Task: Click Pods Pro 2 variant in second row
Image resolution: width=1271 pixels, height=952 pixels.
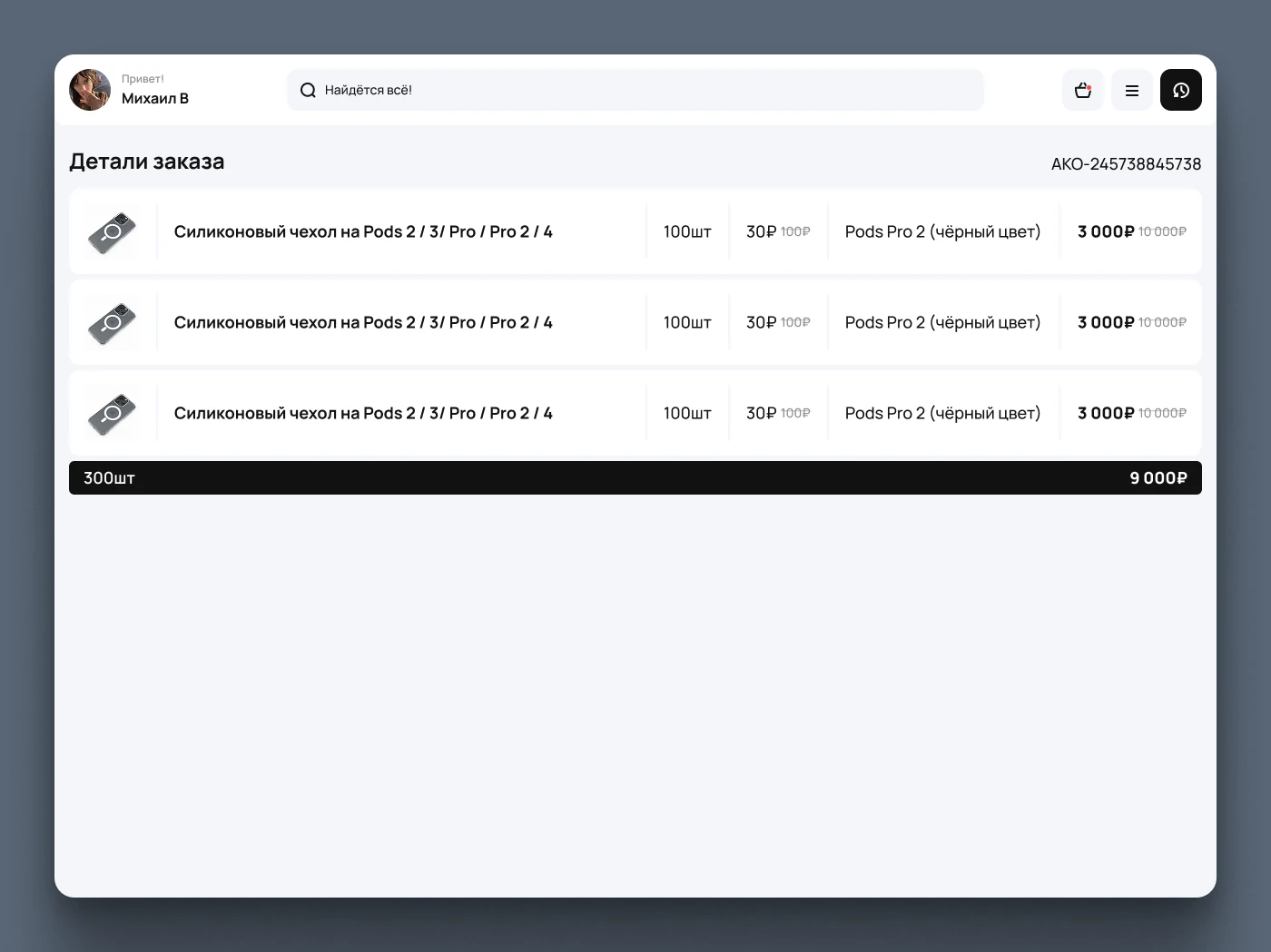Action: (942, 323)
